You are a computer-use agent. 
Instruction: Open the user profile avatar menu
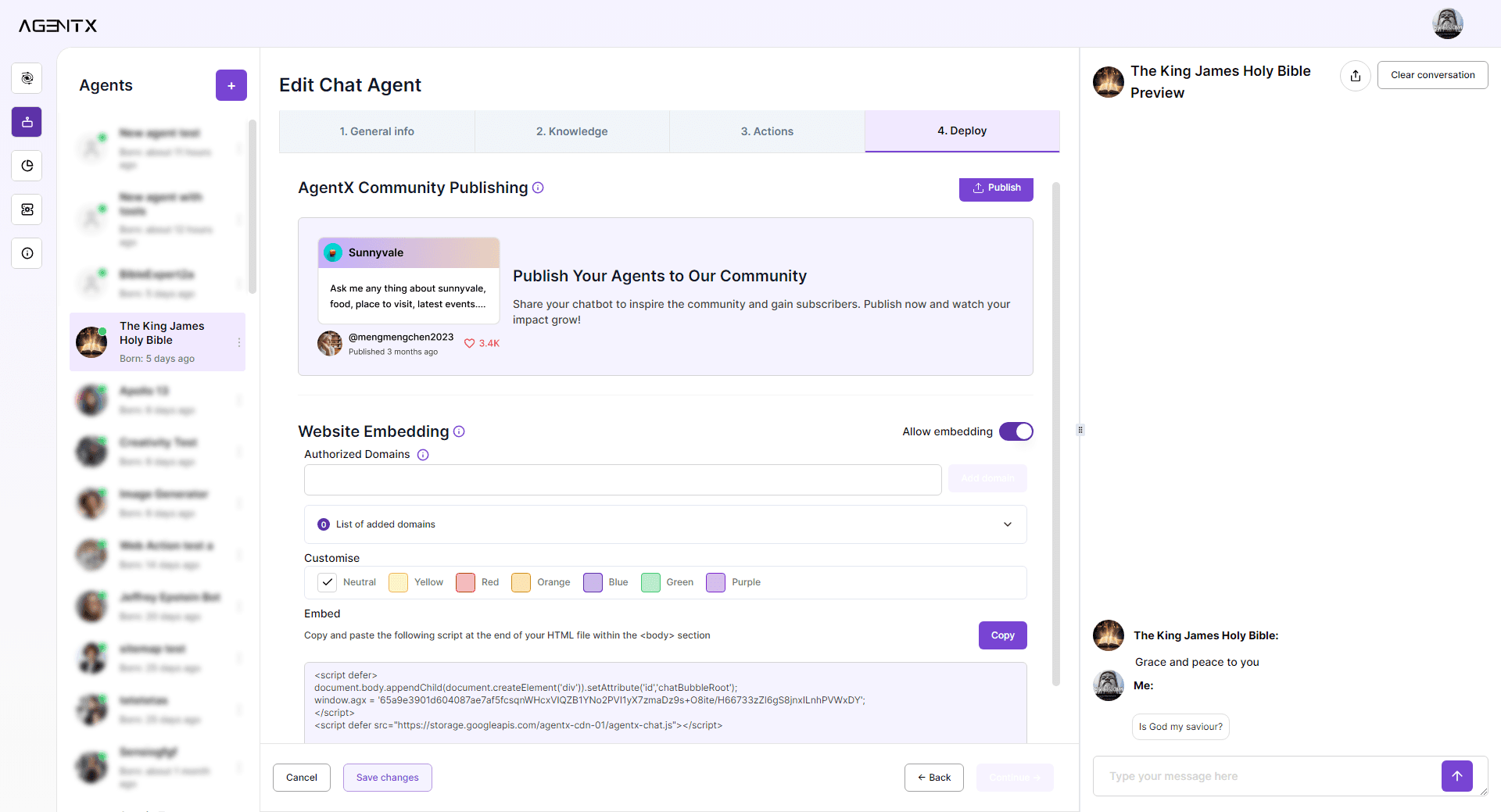coord(1447,23)
